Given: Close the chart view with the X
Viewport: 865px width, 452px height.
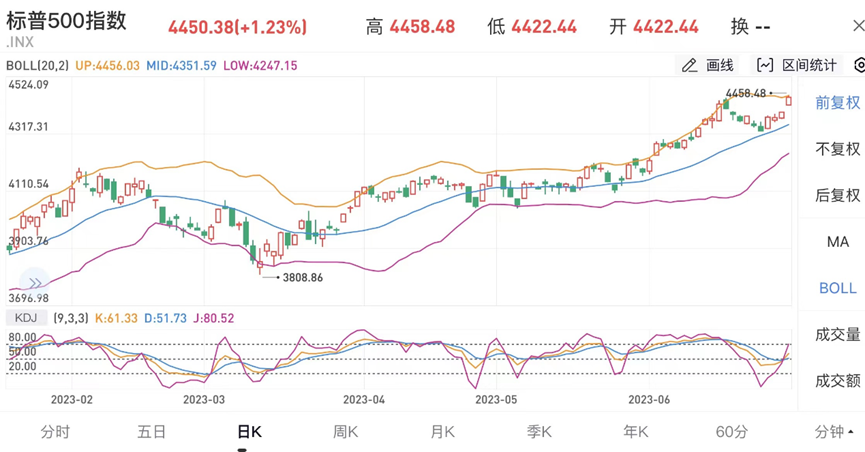Looking at the screenshot, I should click(858, 26).
